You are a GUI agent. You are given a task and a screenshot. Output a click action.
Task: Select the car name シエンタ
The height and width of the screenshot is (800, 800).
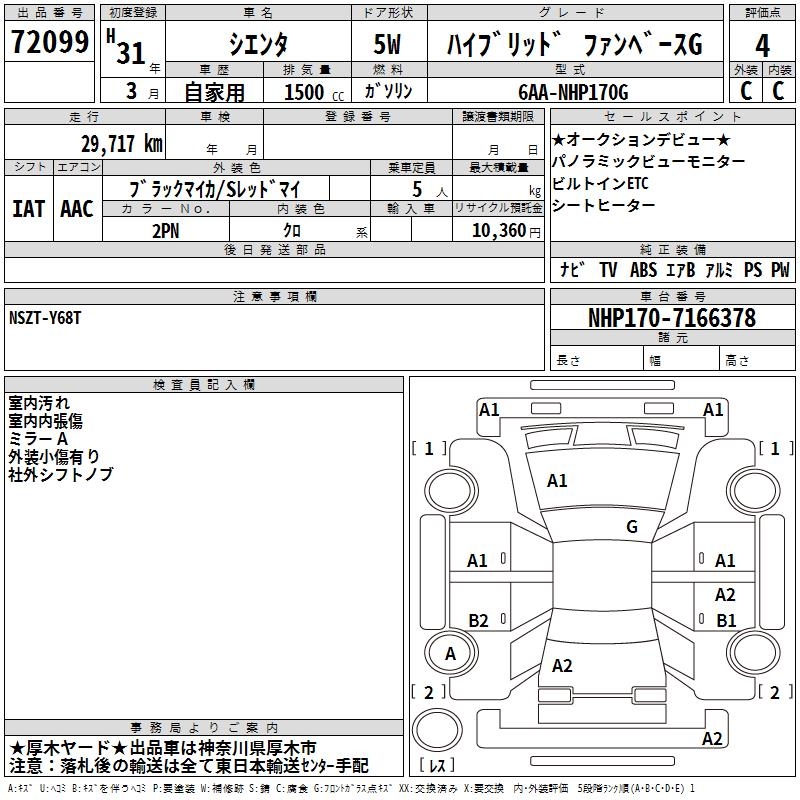click(x=258, y=44)
